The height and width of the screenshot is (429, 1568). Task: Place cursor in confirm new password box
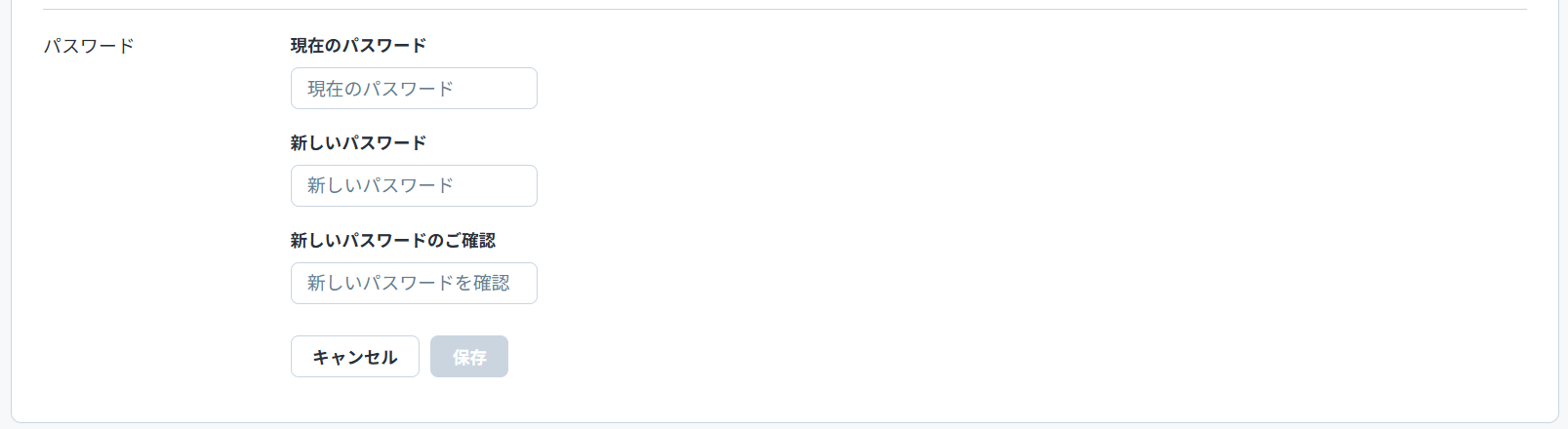(x=414, y=283)
